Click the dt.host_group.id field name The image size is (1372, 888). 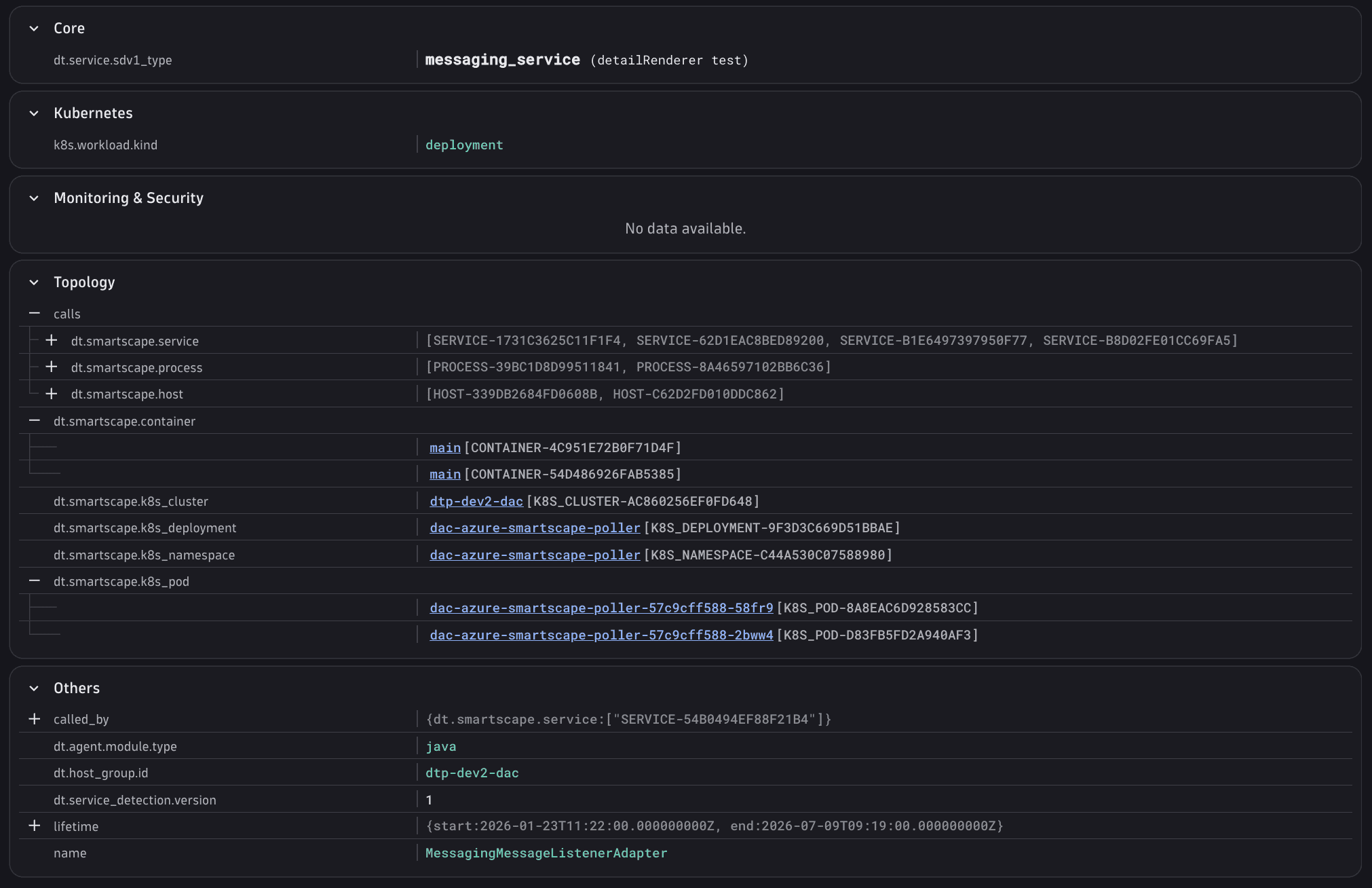pyautogui.click(x=100, y=773)
